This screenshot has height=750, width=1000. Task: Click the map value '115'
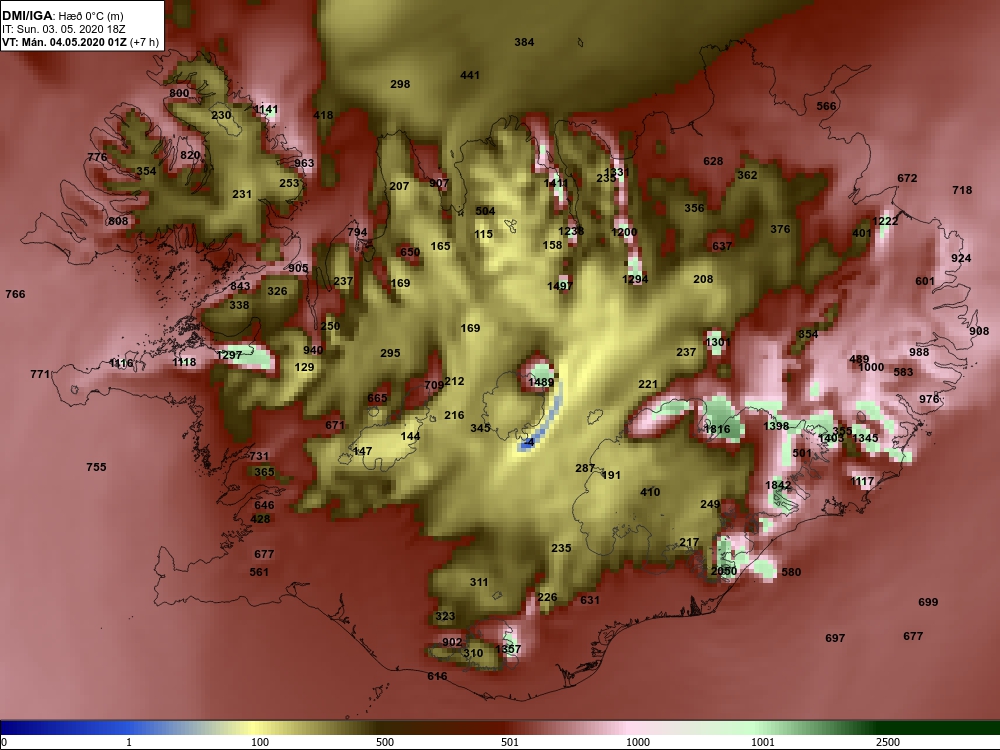click(x=483, y=235)
